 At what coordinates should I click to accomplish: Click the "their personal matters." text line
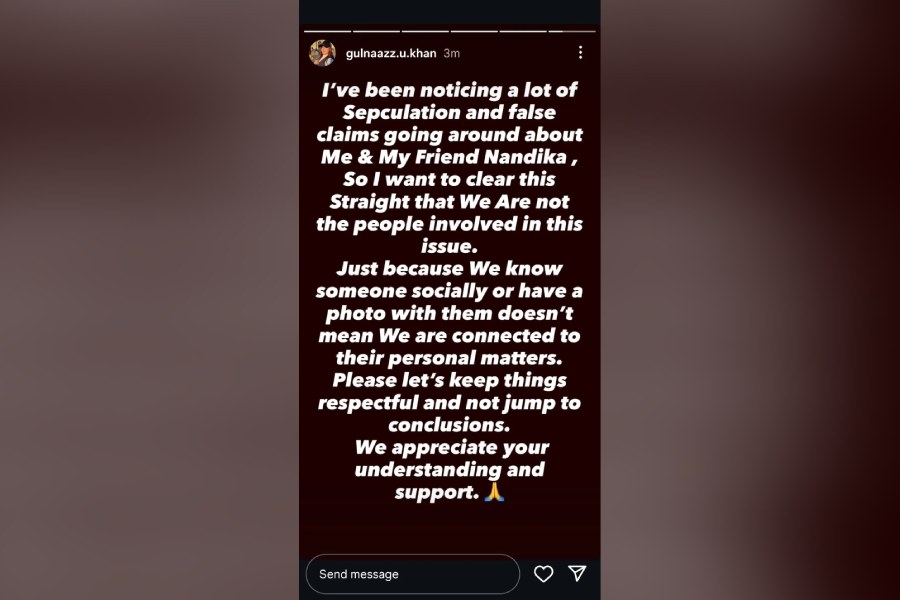[449, 358]
